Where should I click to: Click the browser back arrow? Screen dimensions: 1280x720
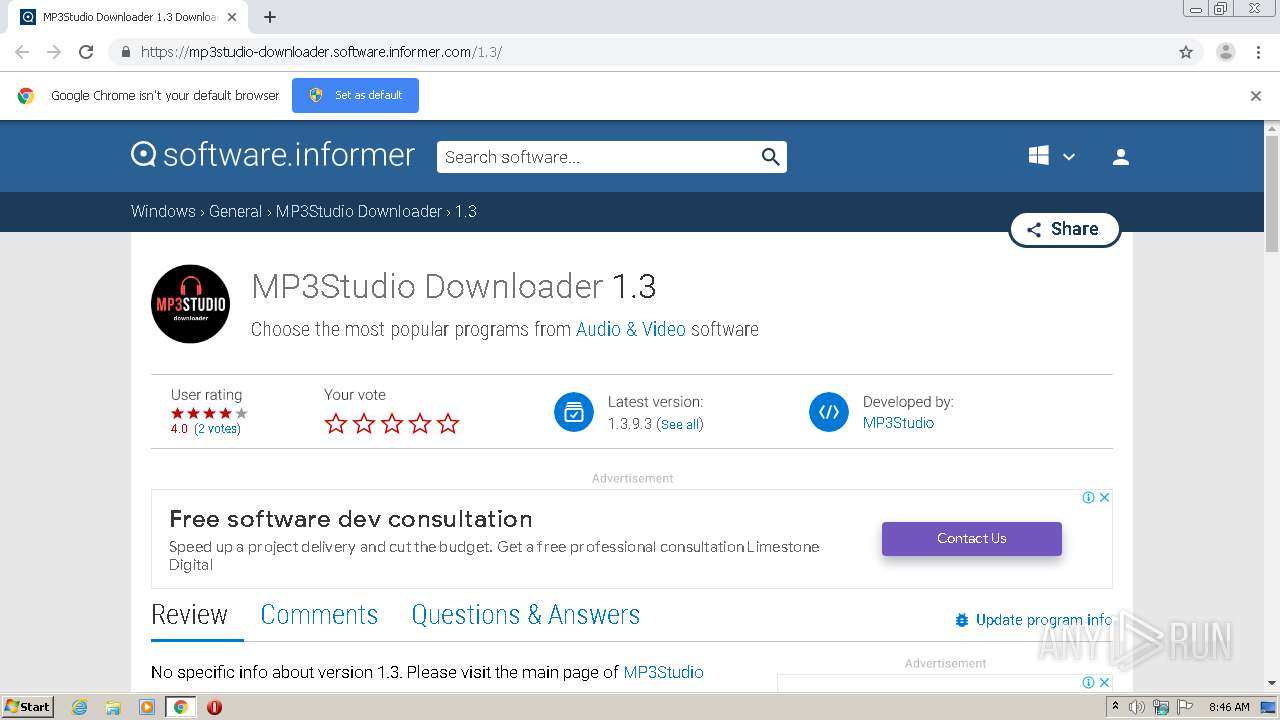pyautogui.click(x=22, y=52)
